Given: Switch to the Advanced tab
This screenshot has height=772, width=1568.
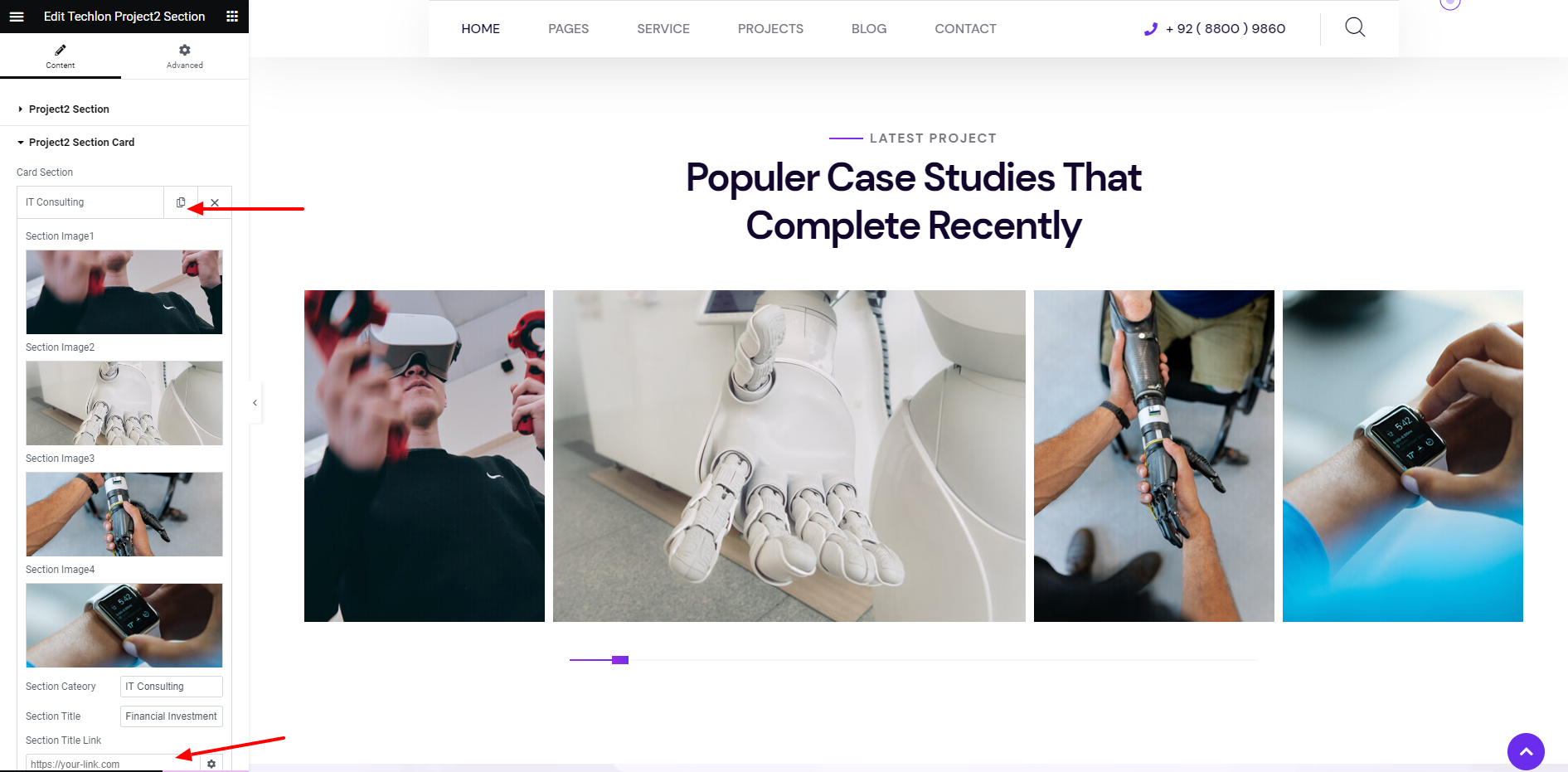Looking at the screenshot, I should [x=185, y=56].
